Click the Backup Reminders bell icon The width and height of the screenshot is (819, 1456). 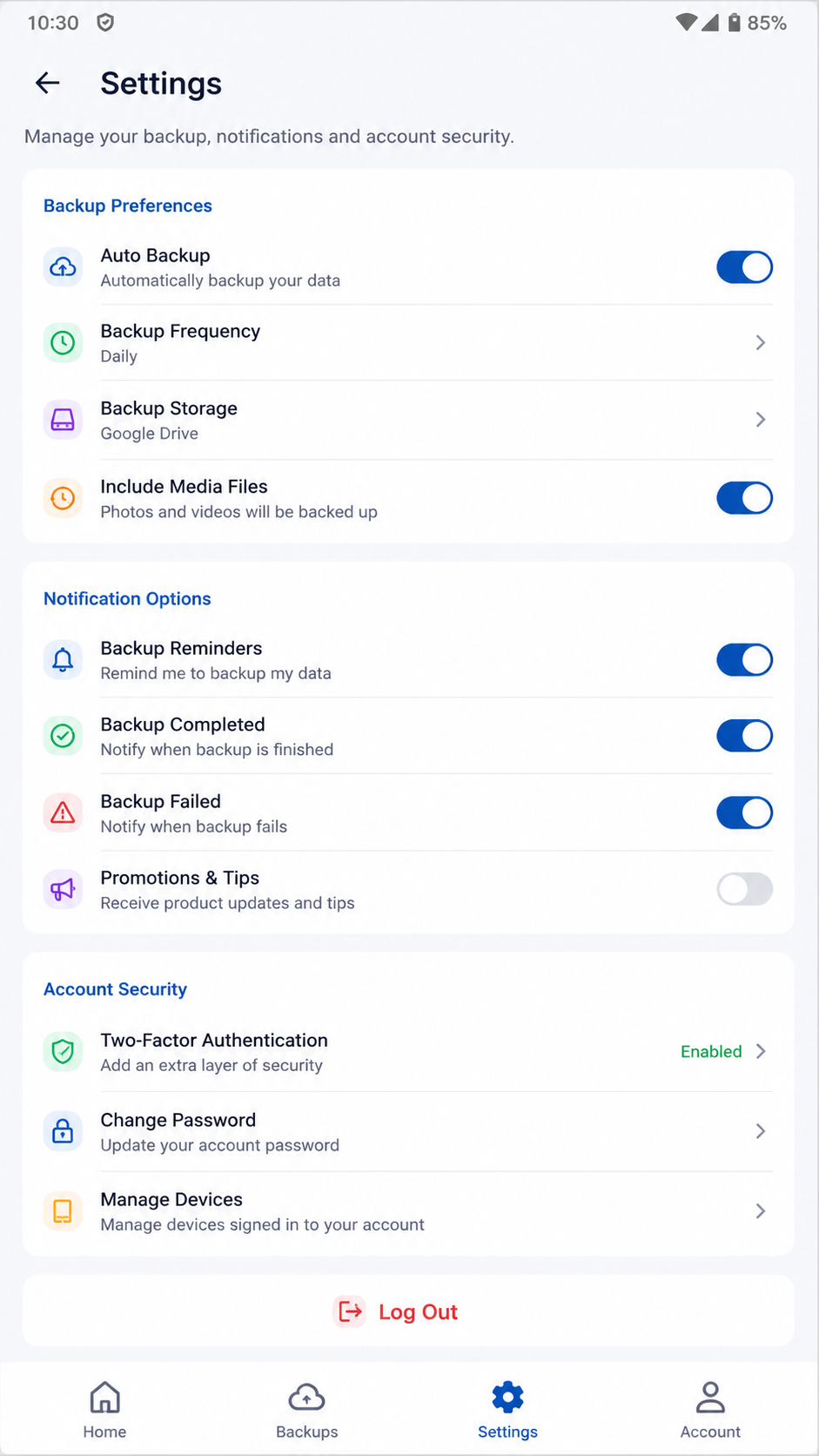coord(63,660)
